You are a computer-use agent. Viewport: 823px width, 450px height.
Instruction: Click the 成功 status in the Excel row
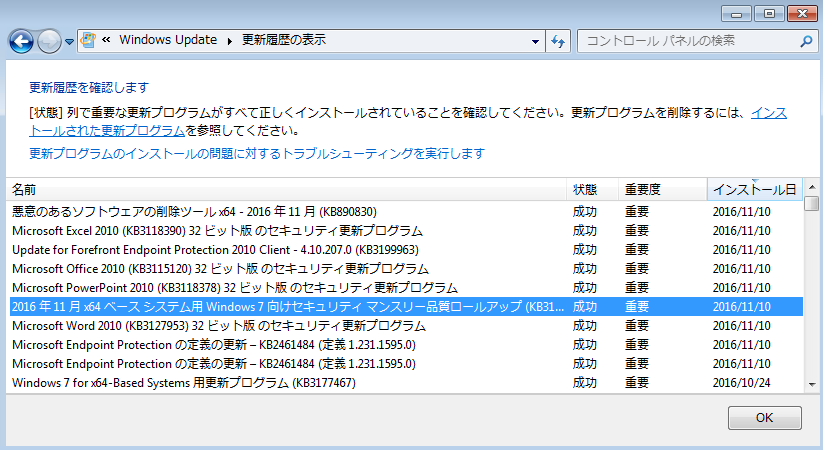(585, 231)
